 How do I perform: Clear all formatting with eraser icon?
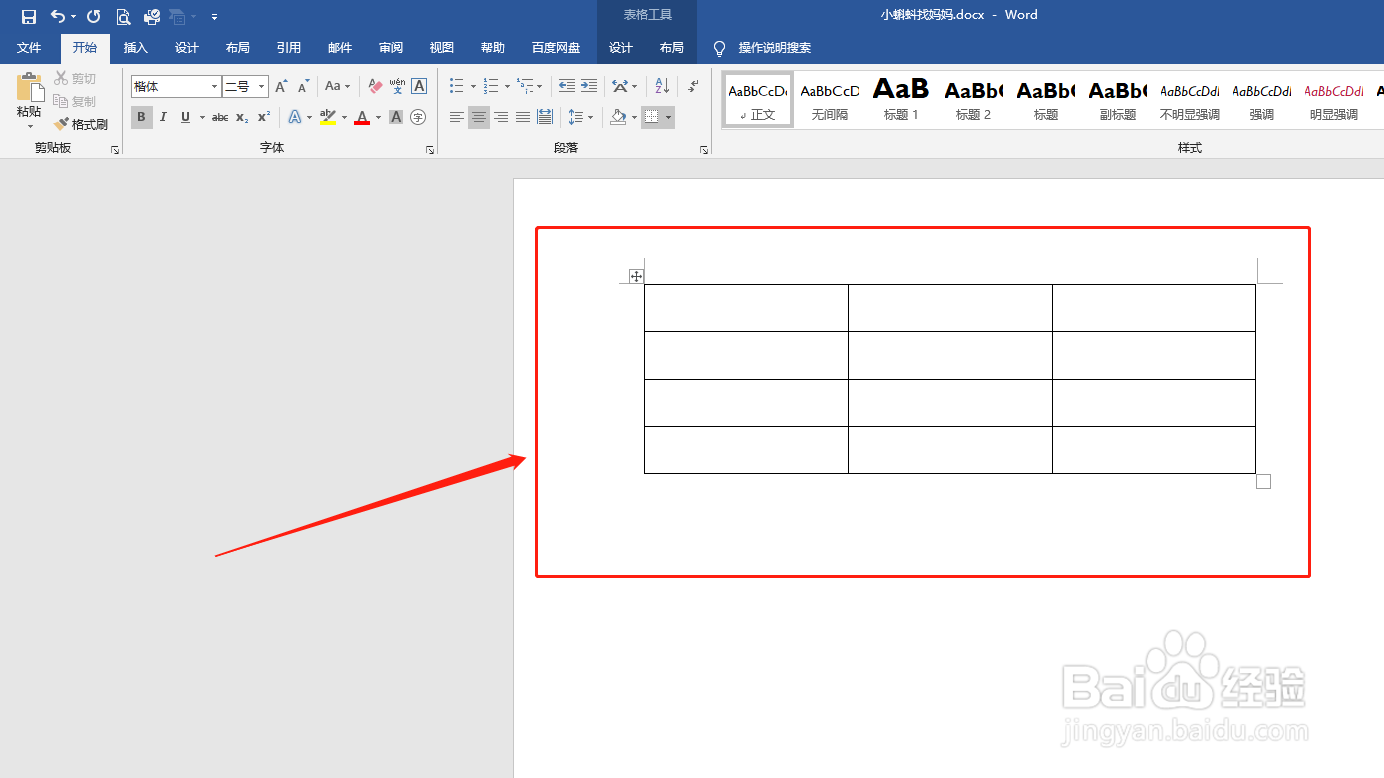[x=375, y=87]
